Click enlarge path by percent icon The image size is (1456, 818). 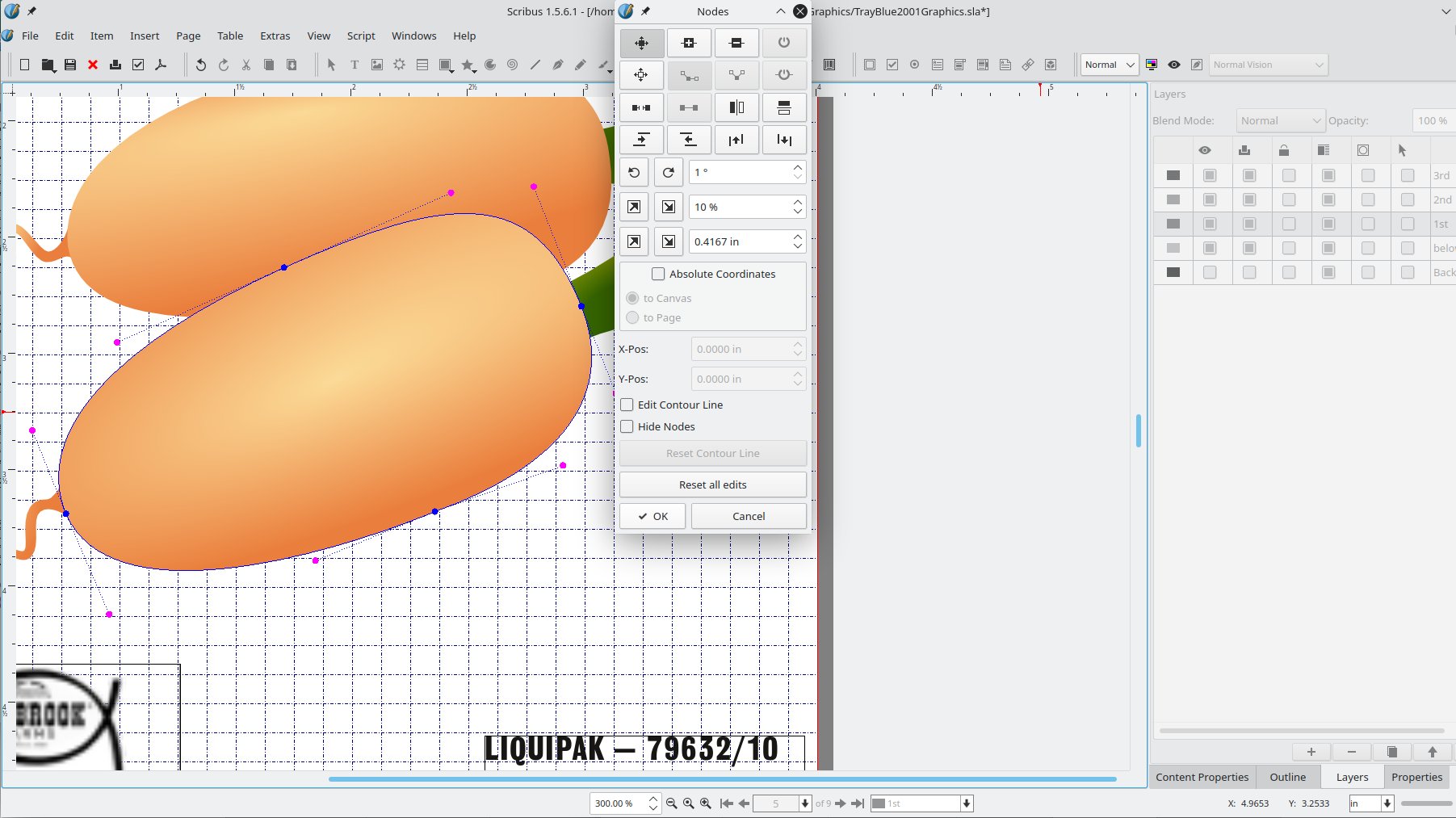point(634,207)
